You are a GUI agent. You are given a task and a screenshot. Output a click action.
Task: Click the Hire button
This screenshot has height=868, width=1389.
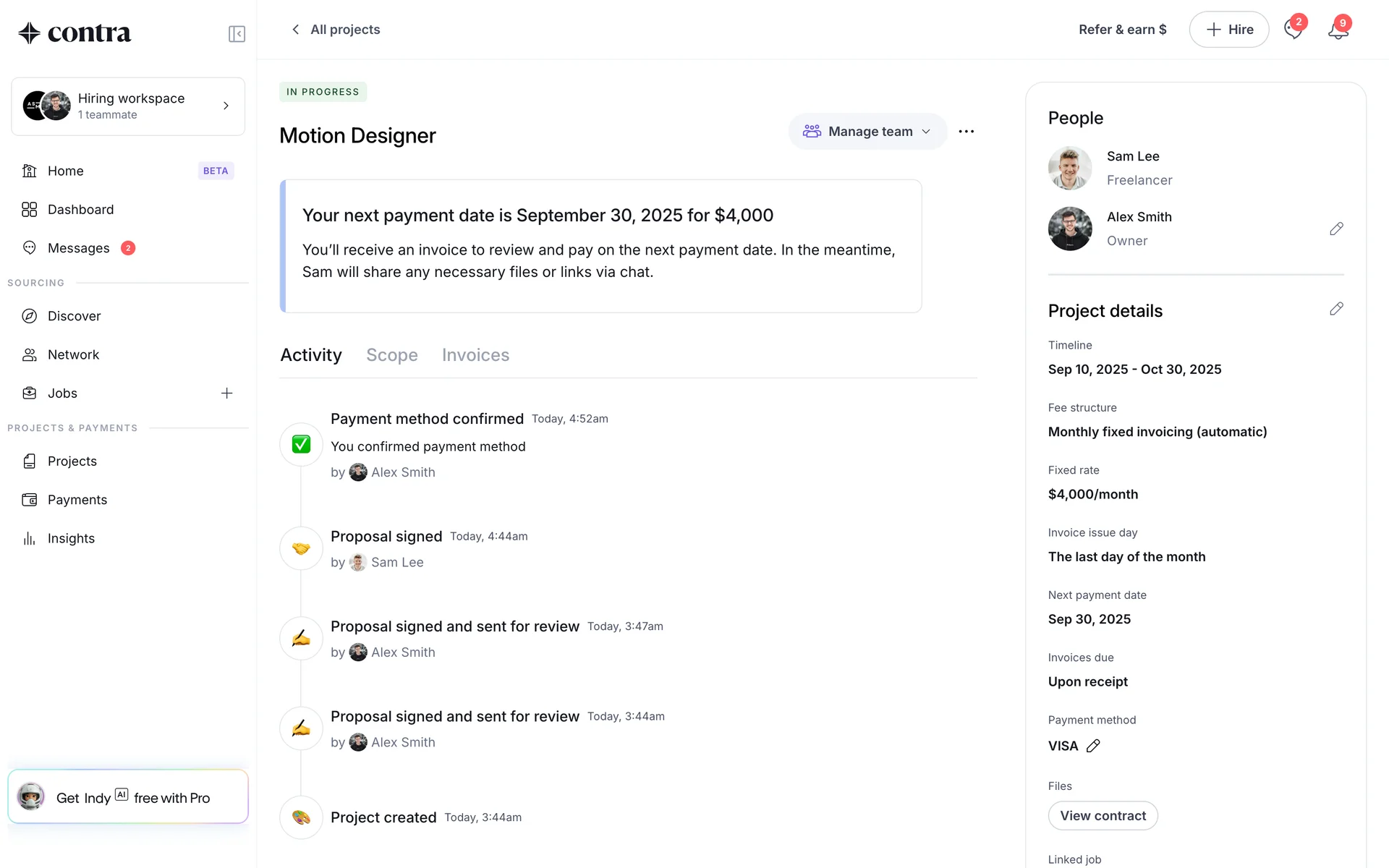[1228, 30]
